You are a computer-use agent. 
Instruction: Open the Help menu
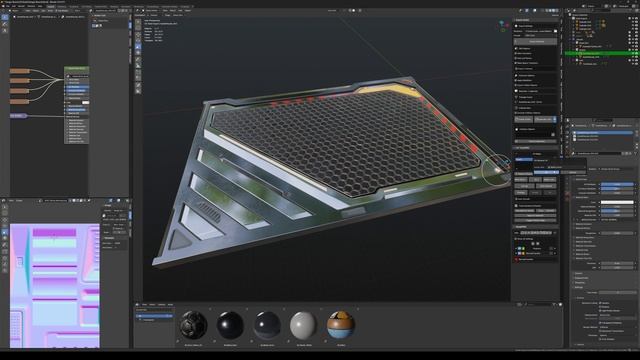[x=40, y=7]
